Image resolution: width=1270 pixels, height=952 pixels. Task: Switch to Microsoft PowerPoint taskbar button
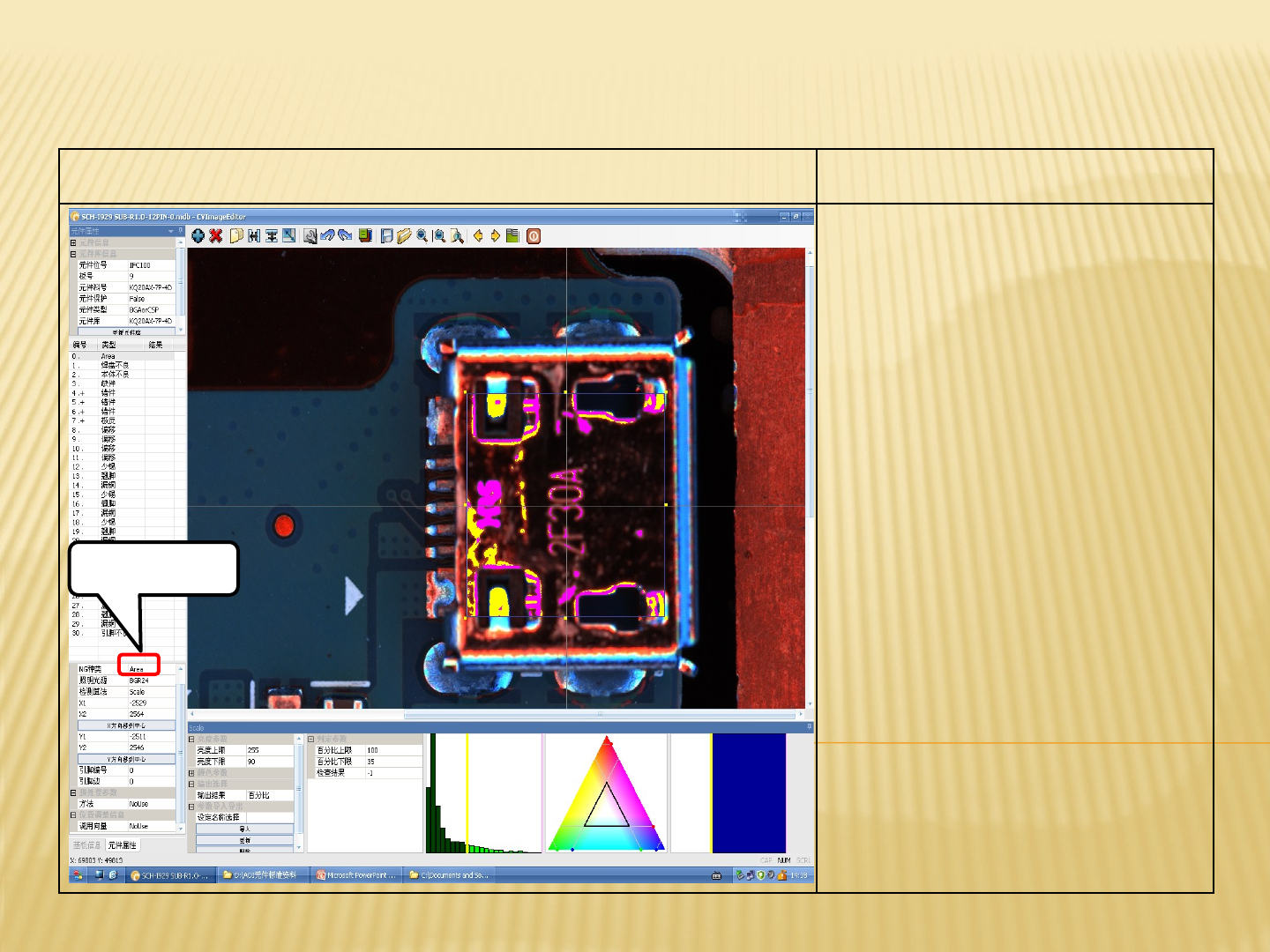click(x=356, y=875)
